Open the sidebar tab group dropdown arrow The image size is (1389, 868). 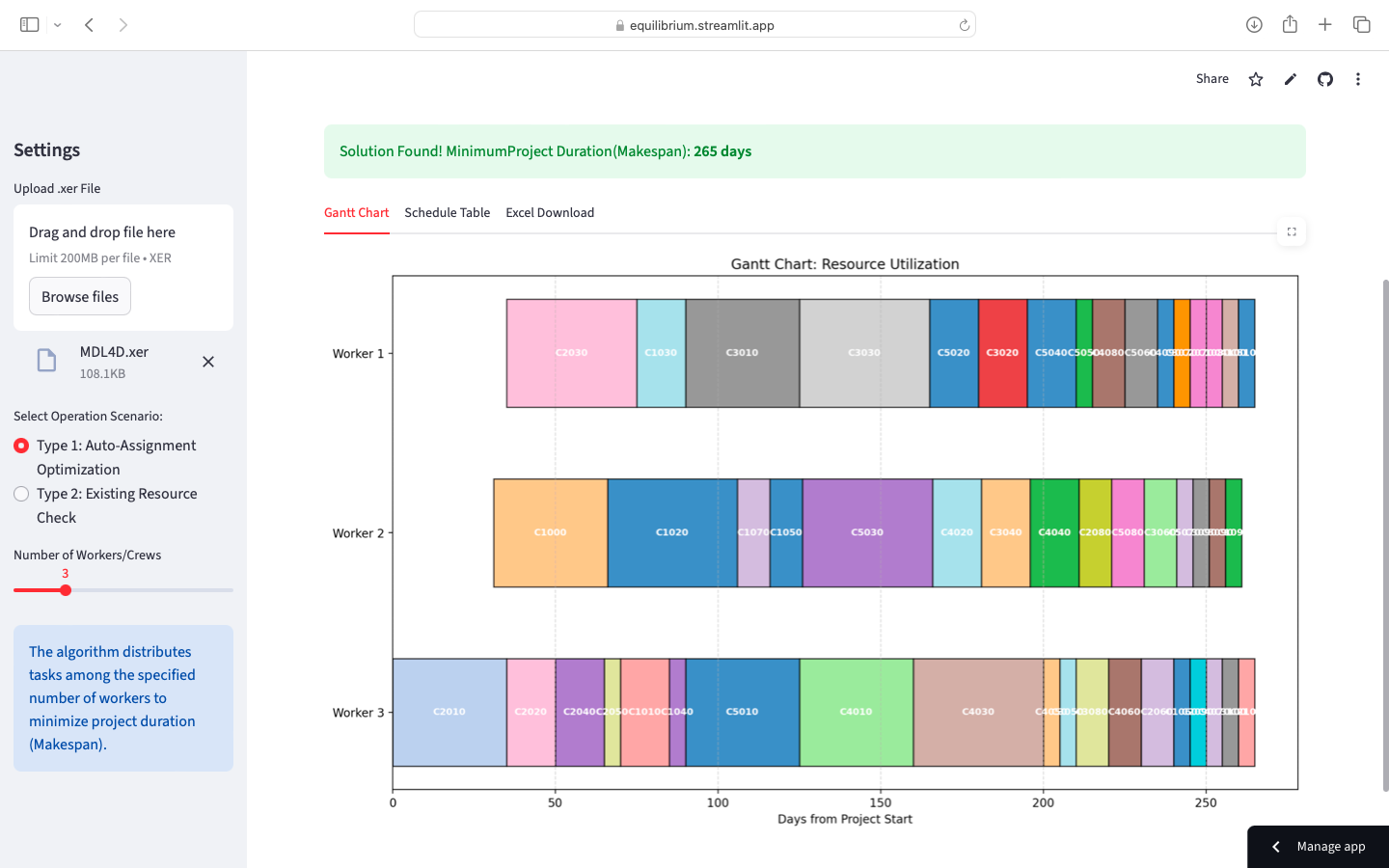coord(58,25)
